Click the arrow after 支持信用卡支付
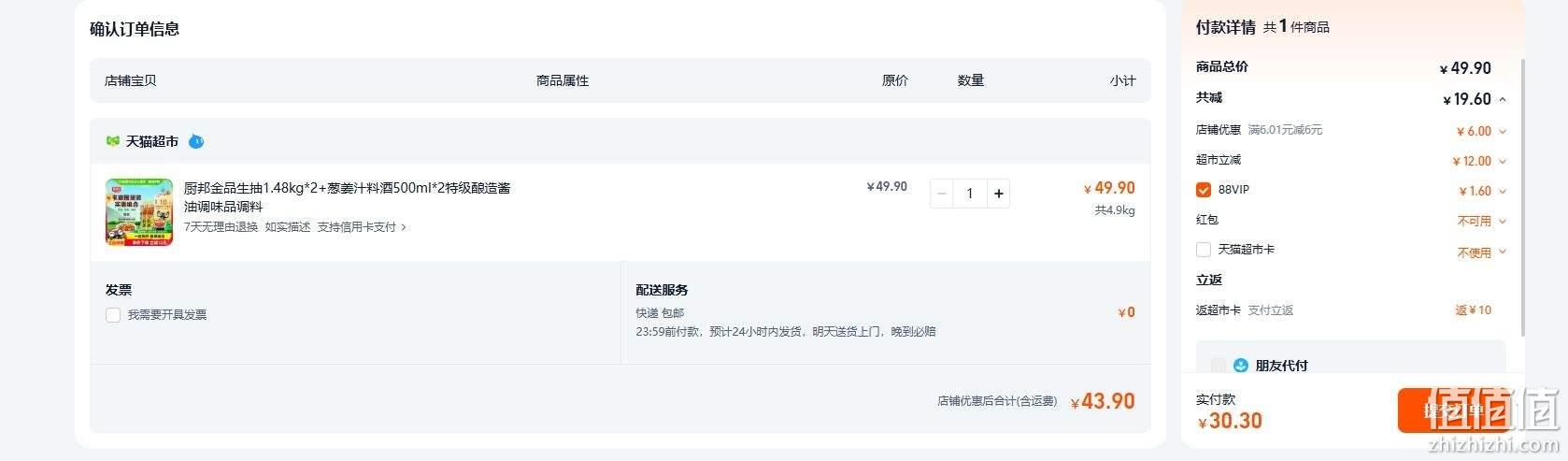The height and width of the screenshot is (461, 1568). 404,227
